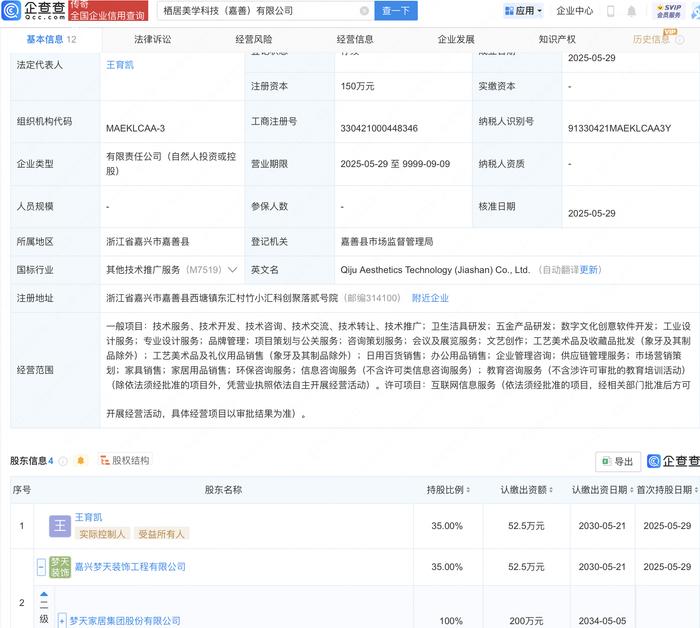The image size is (700, 628).
Task: Open 嘉兴梦天装饰工程有限公司 link
Action: coord(130,567)
